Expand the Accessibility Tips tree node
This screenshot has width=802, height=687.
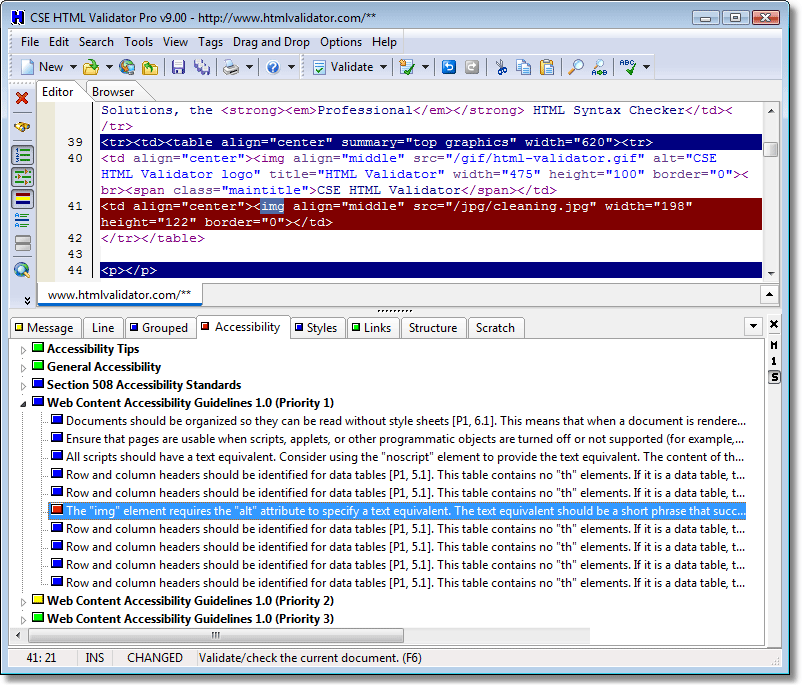click(x=23, y=350)
